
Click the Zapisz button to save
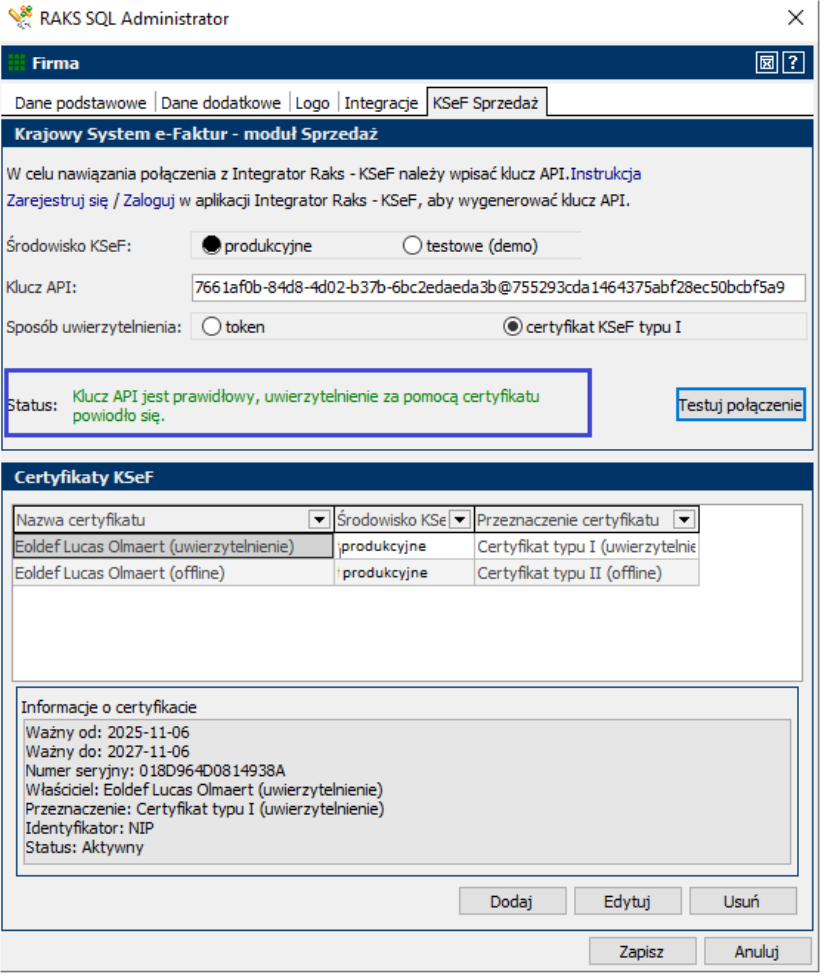(x=641, y=951)
